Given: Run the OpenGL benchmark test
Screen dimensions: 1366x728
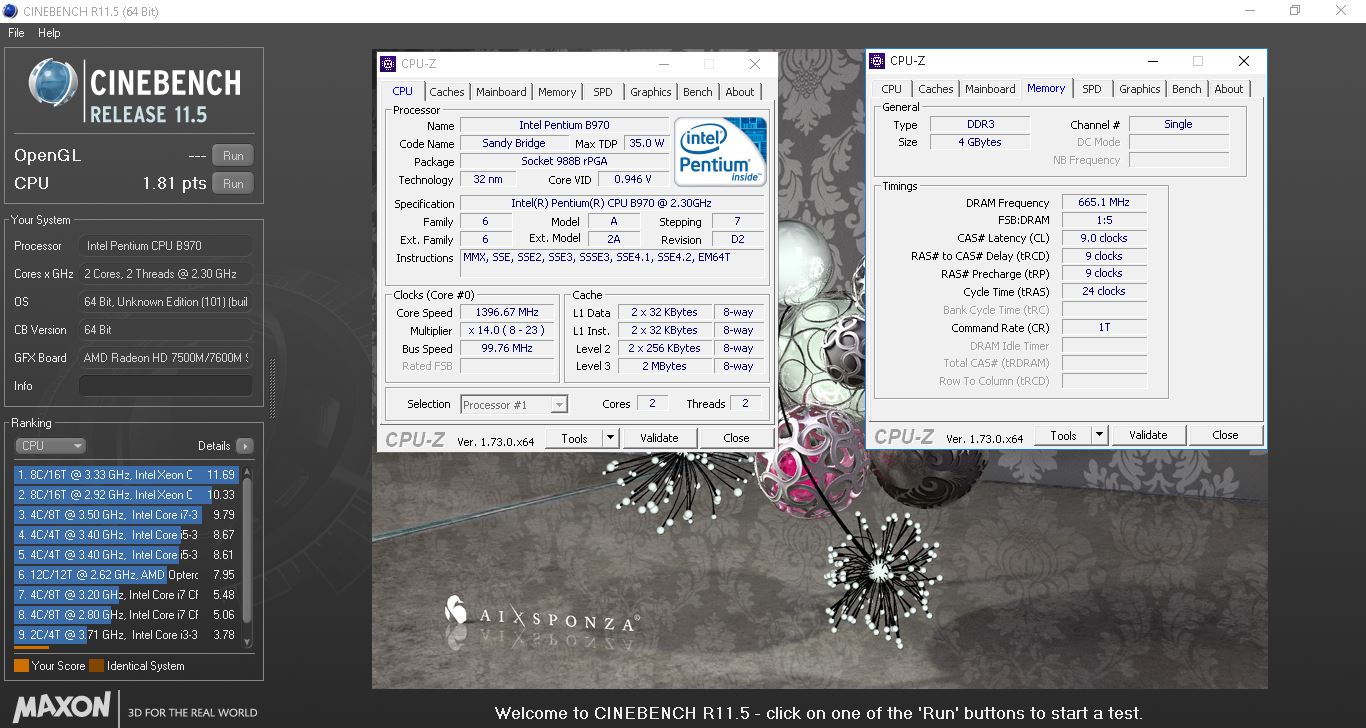Looking at the screenshot, I should click(233, 155).
